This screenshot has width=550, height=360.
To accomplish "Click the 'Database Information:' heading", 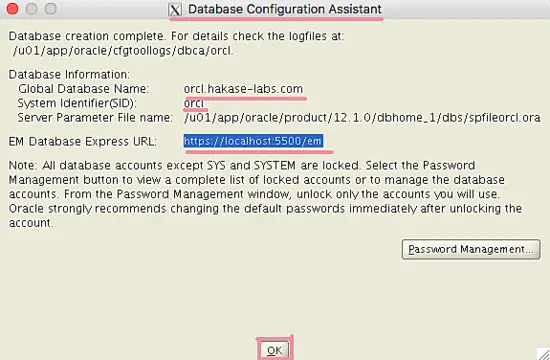I will click(x=69, y=74).
